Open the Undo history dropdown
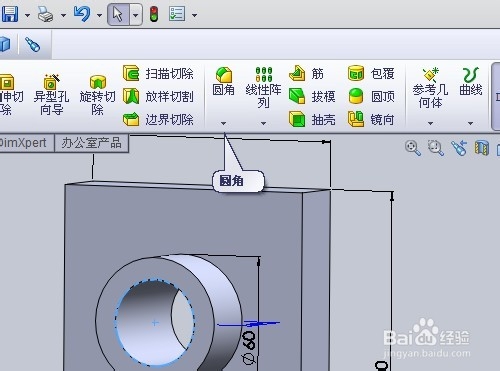 coord(99,15)
